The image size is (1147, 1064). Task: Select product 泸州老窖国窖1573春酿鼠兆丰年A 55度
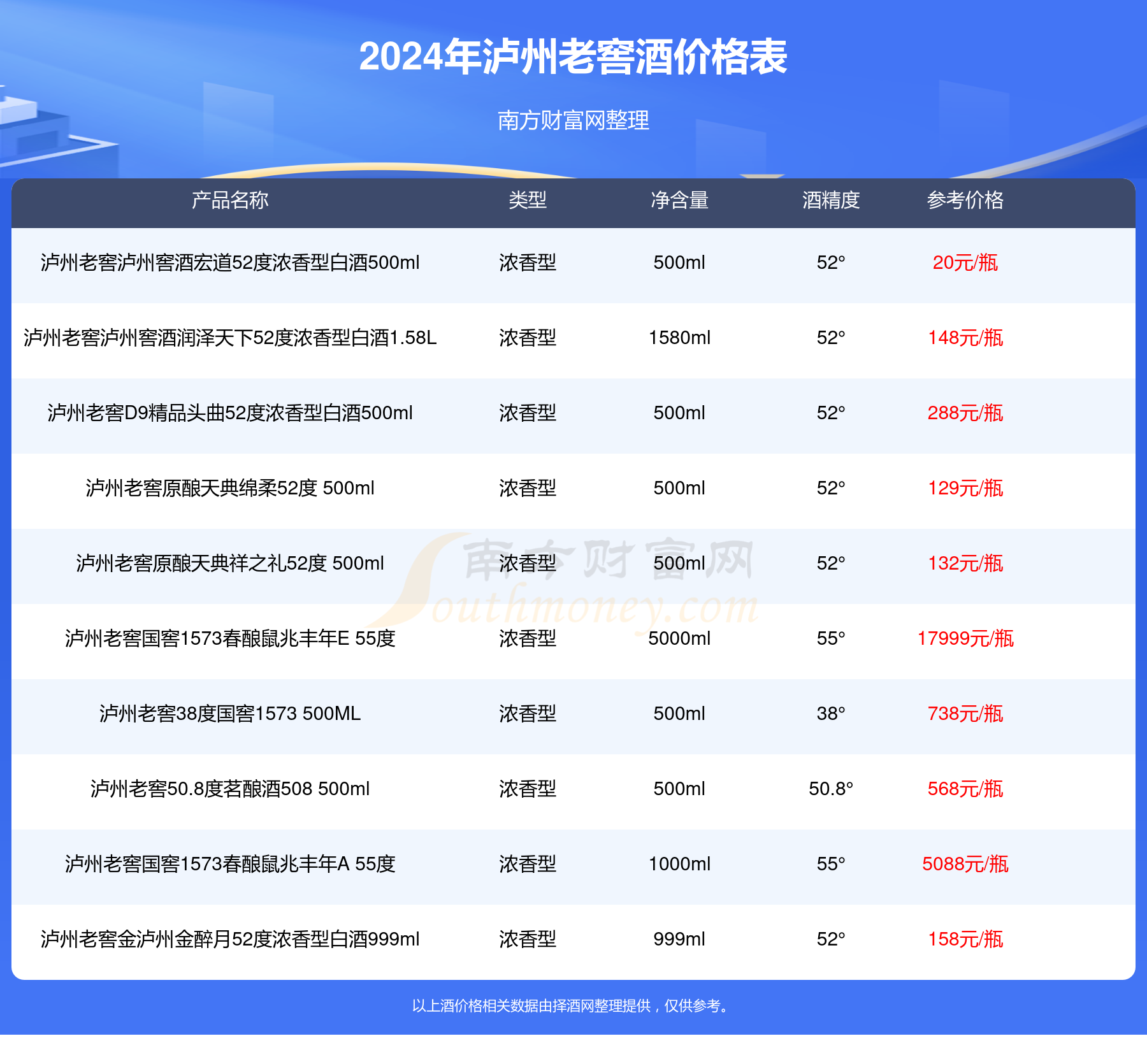[x=230, y=864]
